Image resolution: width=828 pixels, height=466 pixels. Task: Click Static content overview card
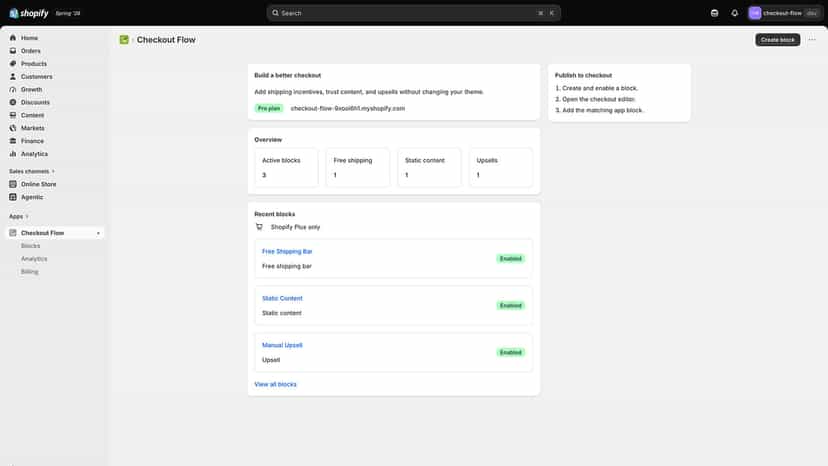[429, 167]
